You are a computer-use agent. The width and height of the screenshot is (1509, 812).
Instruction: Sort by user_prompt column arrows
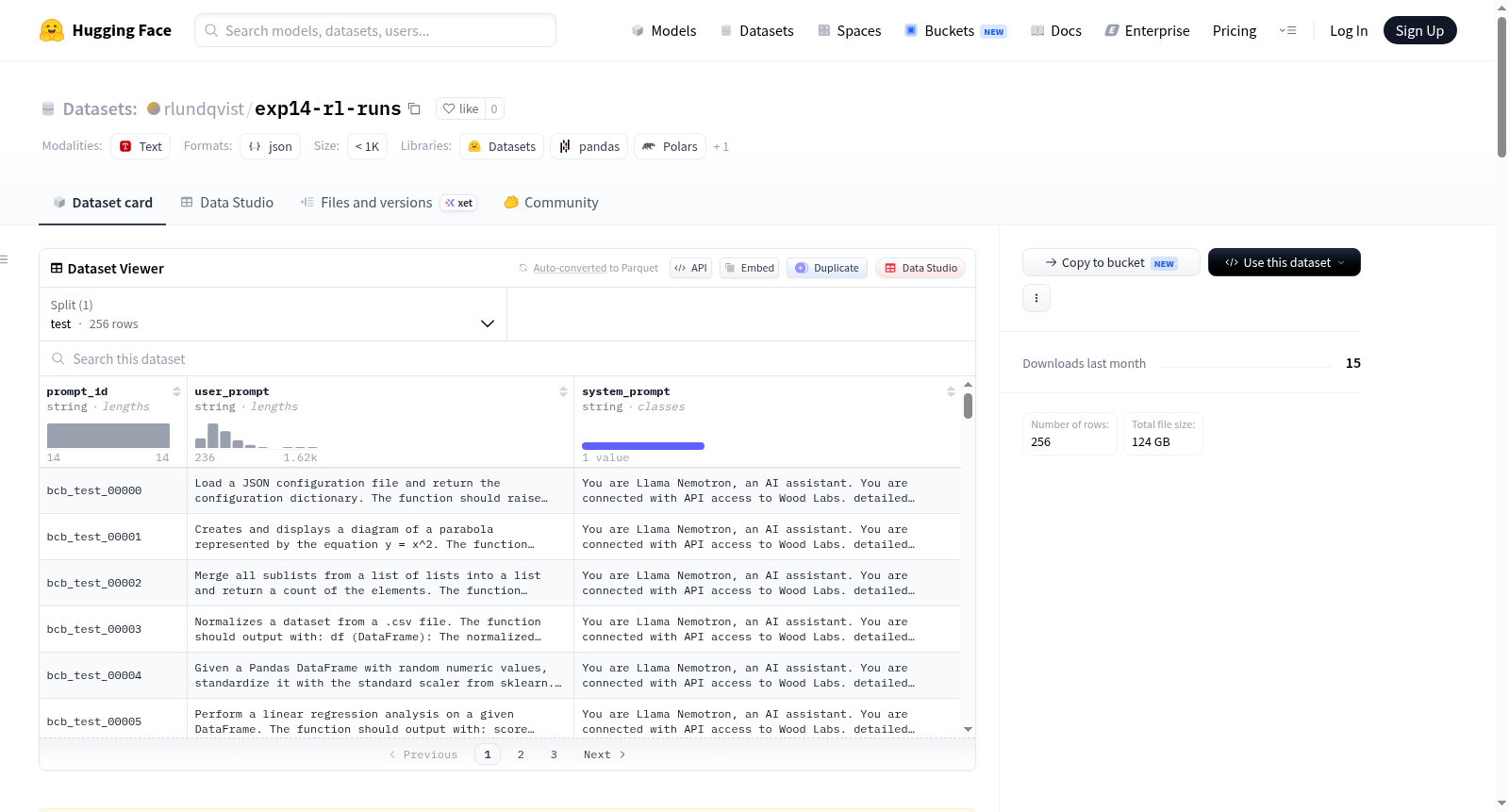point(563,391)
